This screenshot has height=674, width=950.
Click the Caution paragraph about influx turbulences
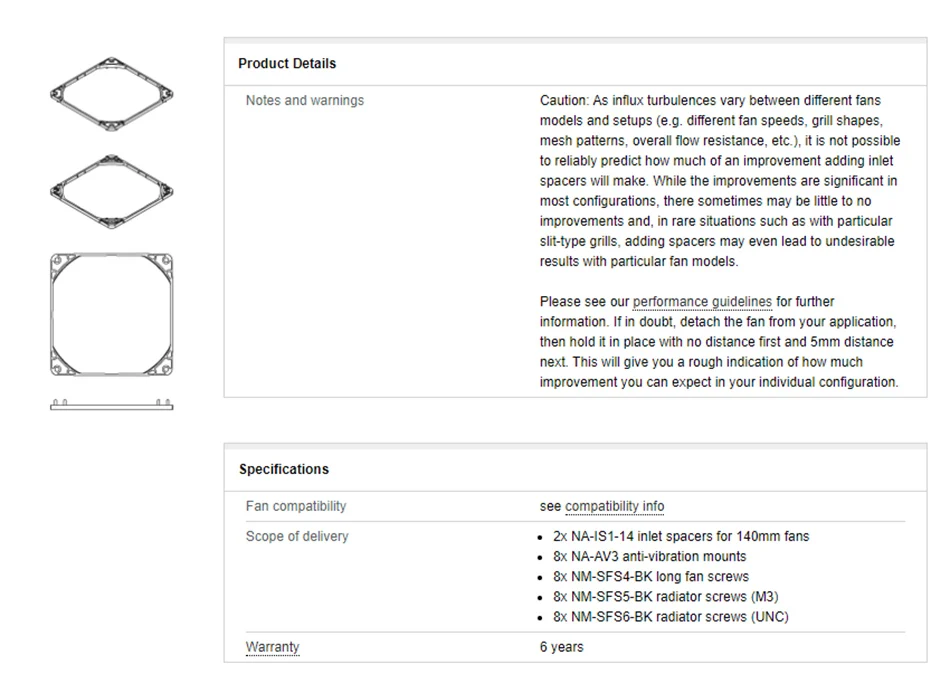coord(718,181)
